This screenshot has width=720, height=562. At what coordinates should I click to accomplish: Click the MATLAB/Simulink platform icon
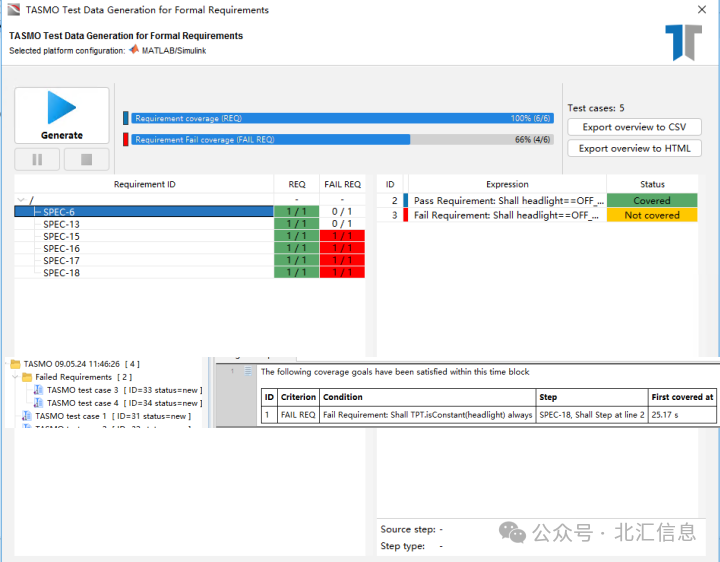point(134,50)
